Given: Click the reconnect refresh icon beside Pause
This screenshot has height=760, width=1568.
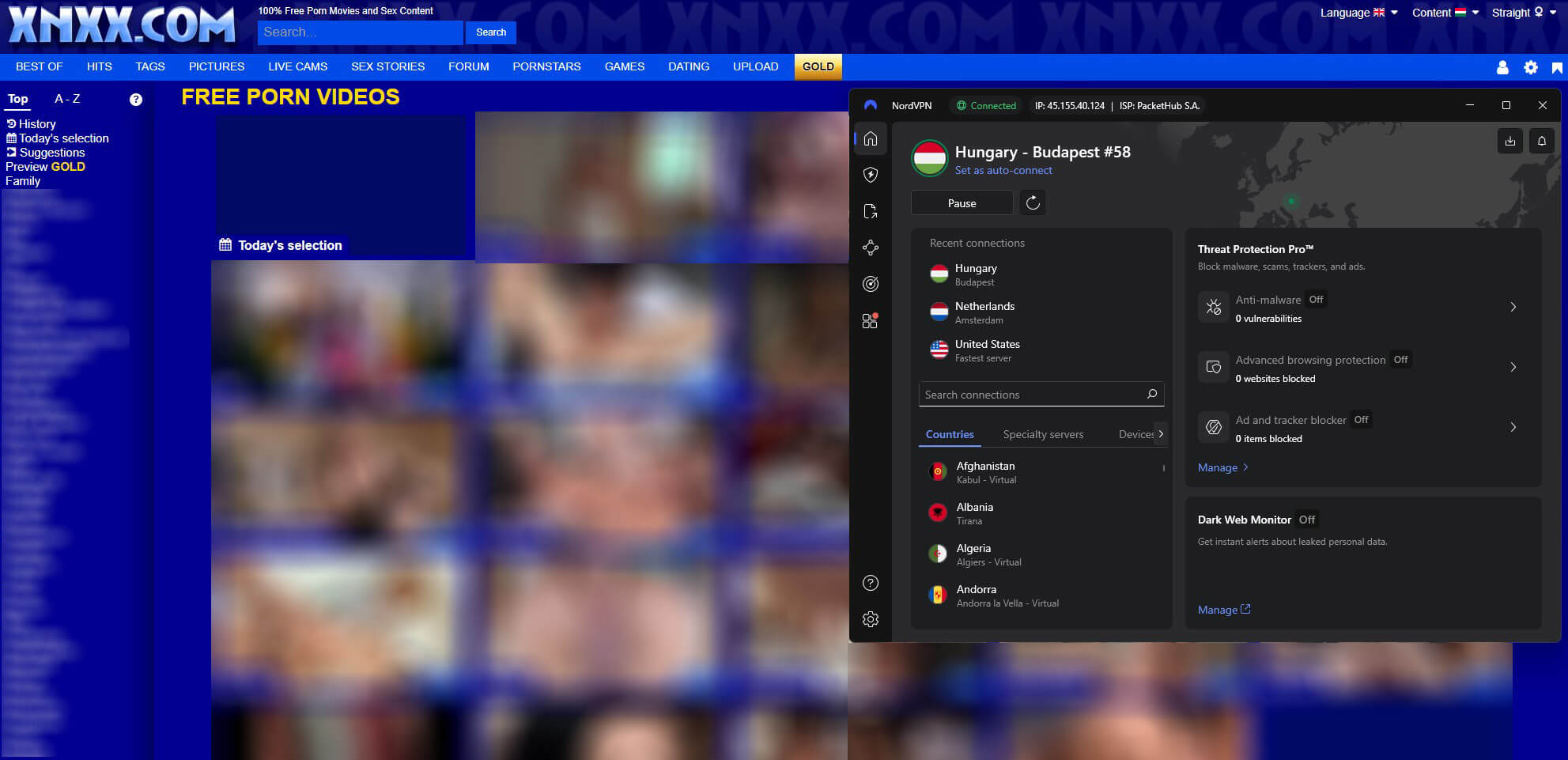Looking at the screenshot, I should 1033,203.
